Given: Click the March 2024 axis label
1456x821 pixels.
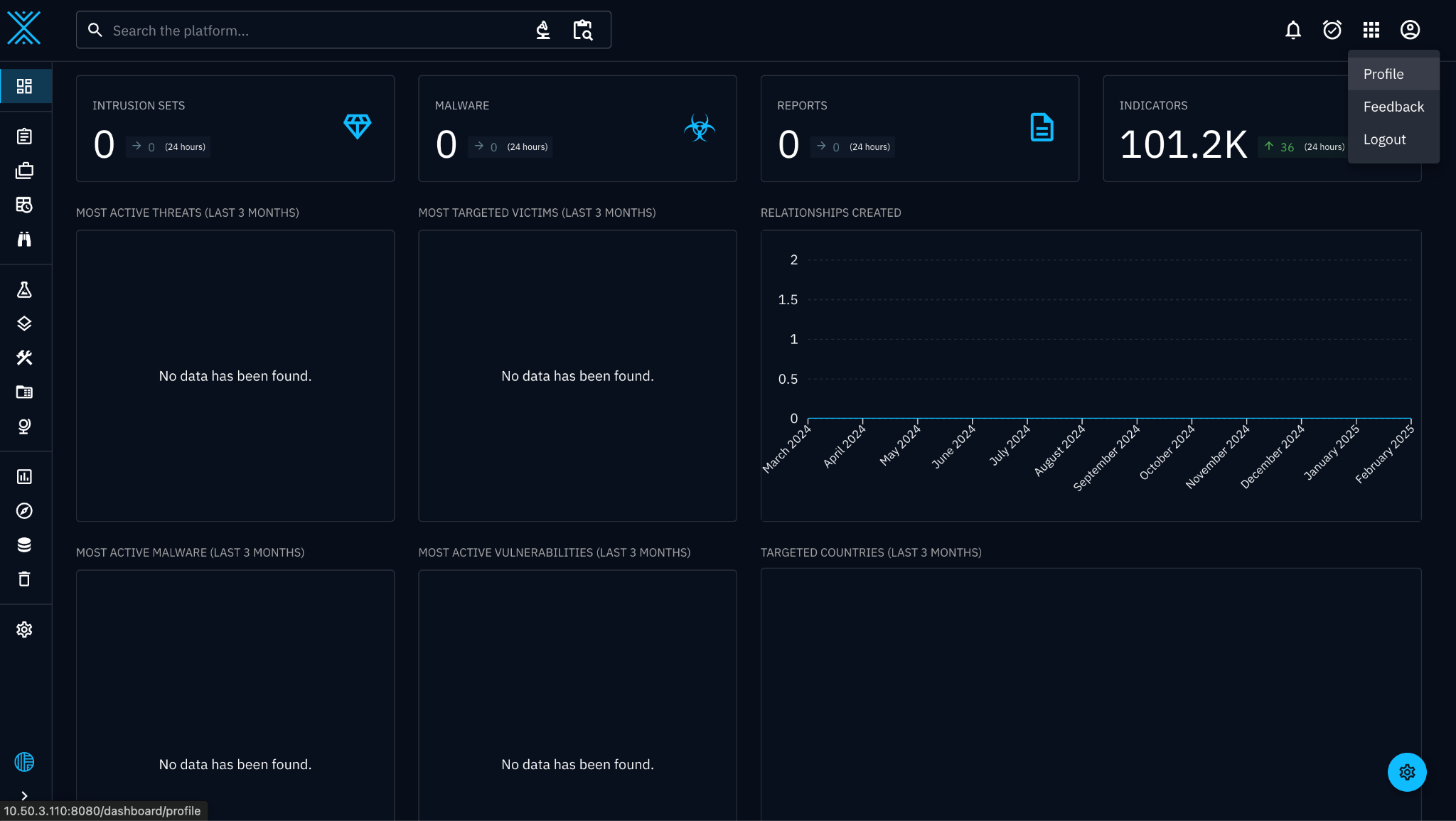Looking at the screenshot, I should click(x=787, y=449).
